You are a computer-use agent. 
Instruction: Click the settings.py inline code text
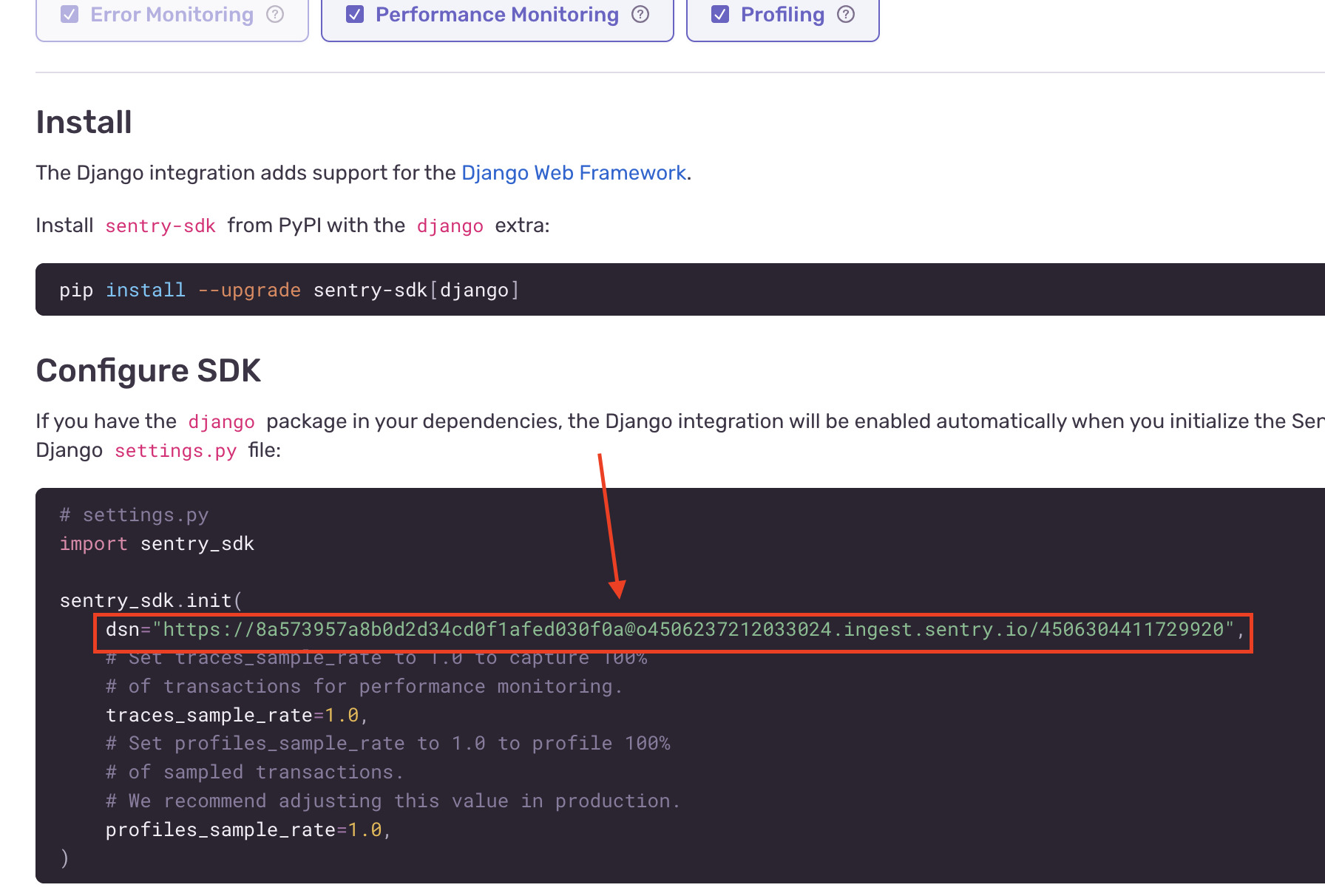[175, 451]
